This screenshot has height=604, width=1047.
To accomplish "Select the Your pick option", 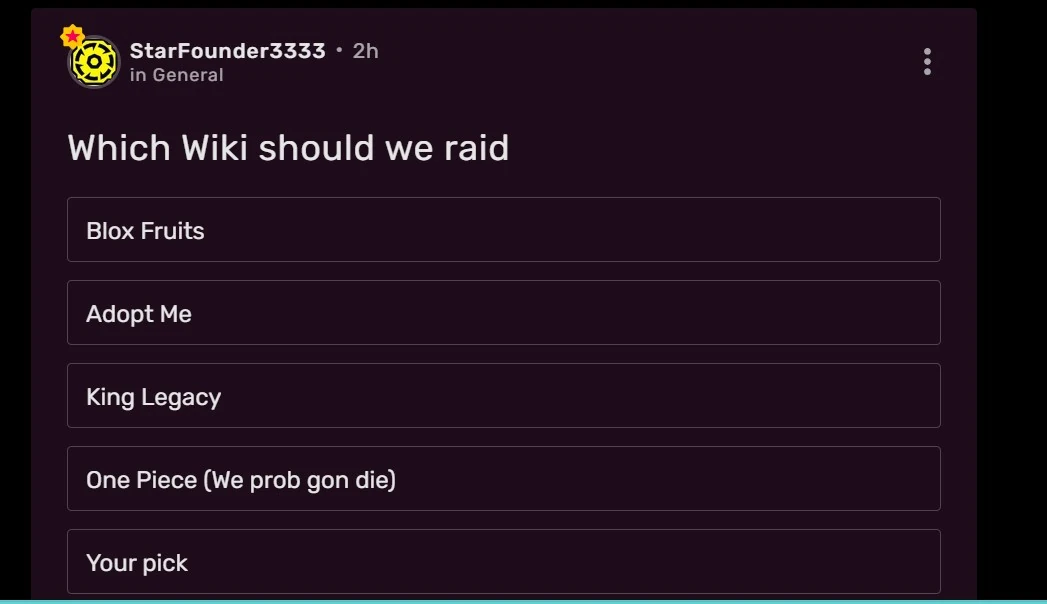I will coord(504,561).
